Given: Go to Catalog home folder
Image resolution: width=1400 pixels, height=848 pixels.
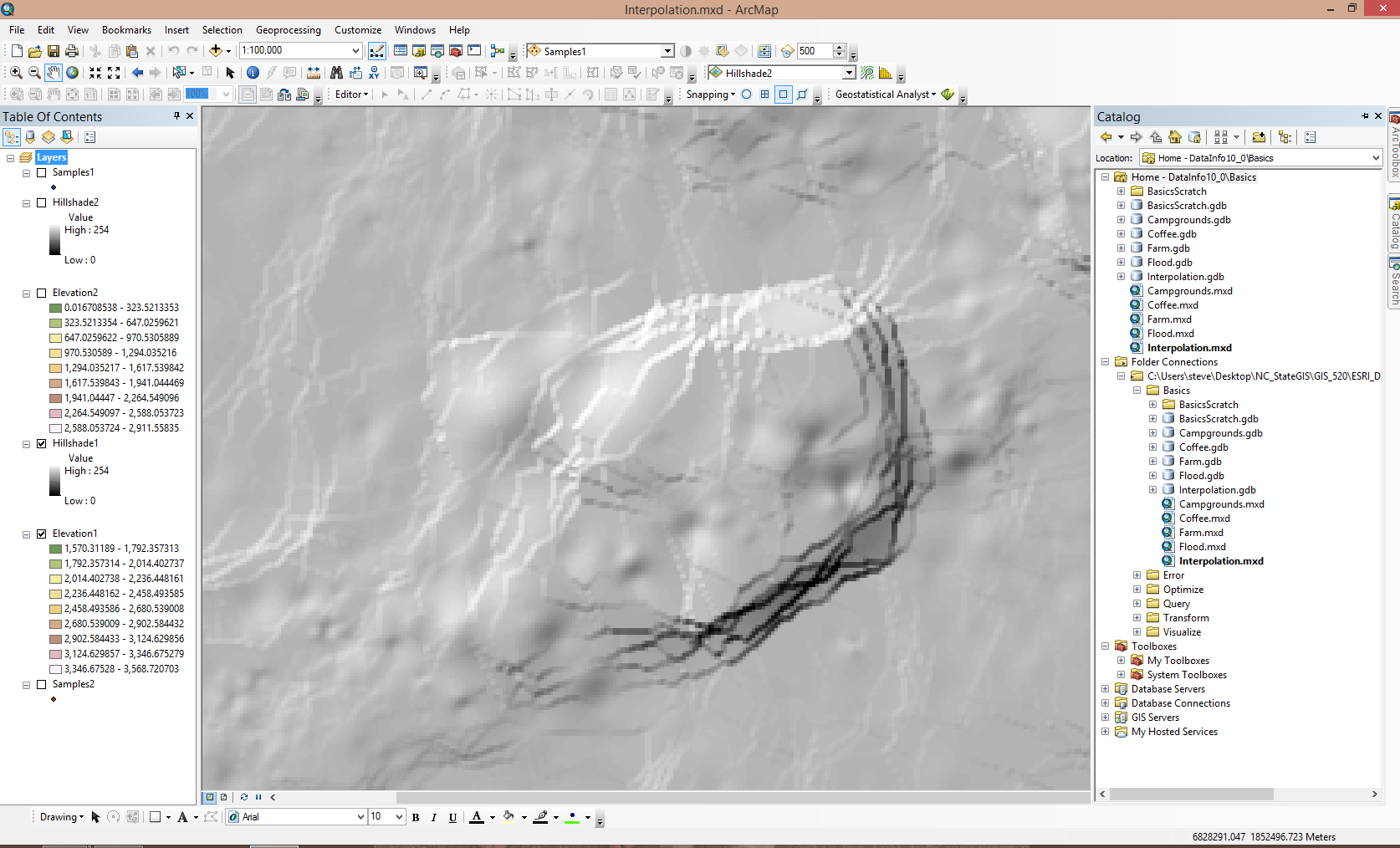Looking at the screenshot, I should pyautogui.click(x=1175, y=137).
